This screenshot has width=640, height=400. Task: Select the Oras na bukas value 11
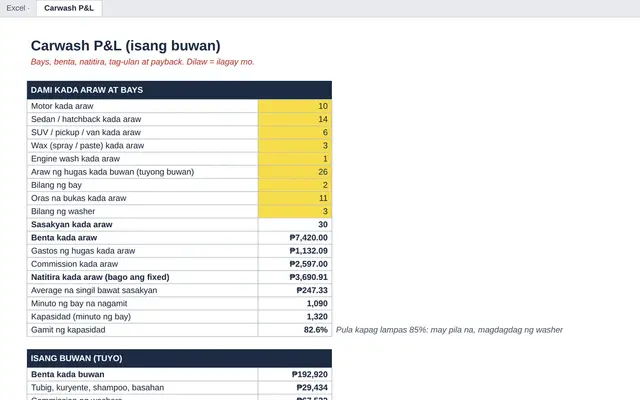click(295, 198)
